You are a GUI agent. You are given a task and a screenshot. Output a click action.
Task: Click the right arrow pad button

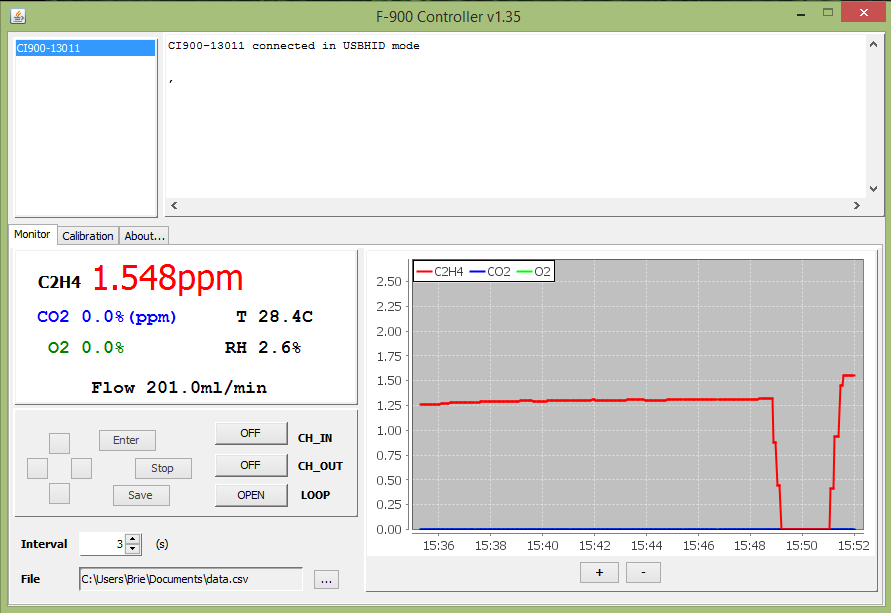pyautogui.click(x=81, y=469)
